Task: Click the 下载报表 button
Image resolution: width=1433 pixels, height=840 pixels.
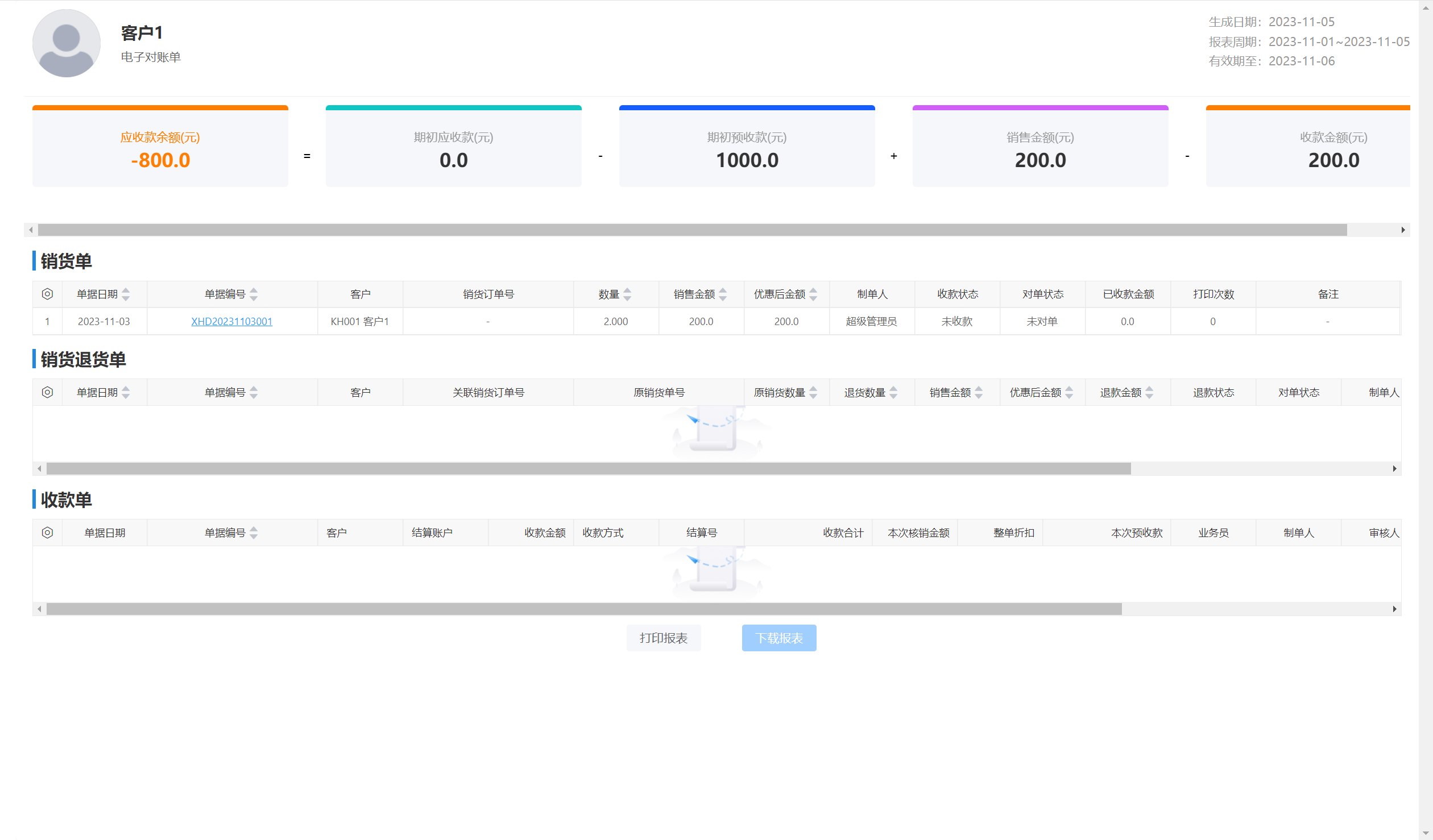Action: (x=778, y=638)
